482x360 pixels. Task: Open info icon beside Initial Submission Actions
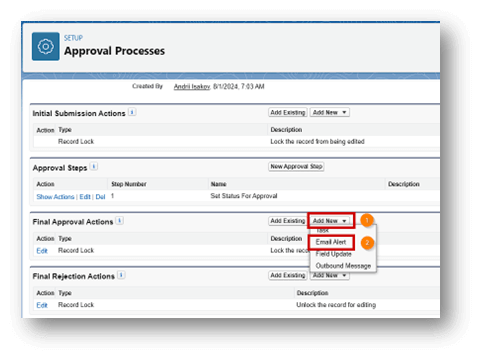click(x=132, y=112)
